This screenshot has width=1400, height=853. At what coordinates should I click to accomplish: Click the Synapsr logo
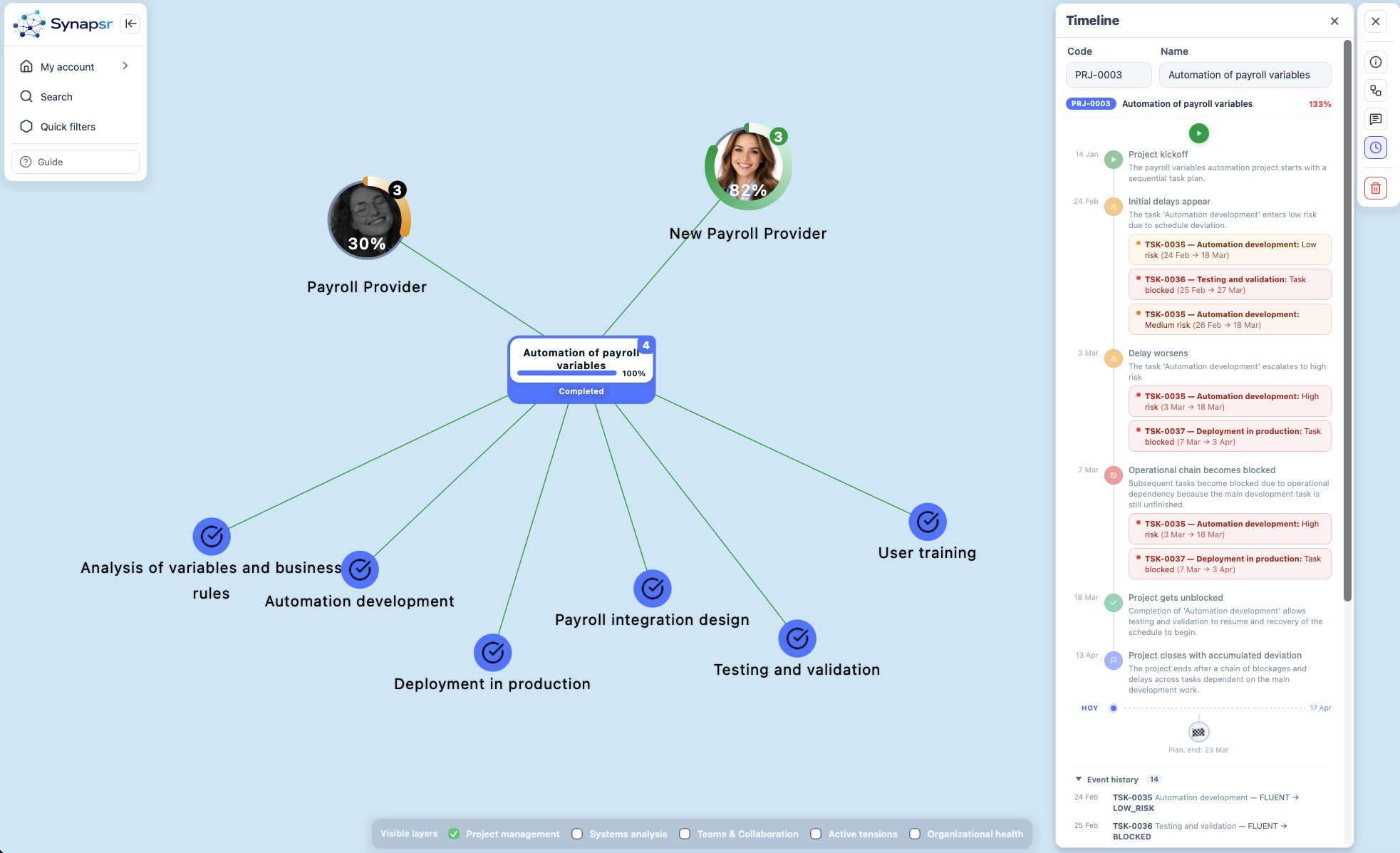tap(62, 24)
